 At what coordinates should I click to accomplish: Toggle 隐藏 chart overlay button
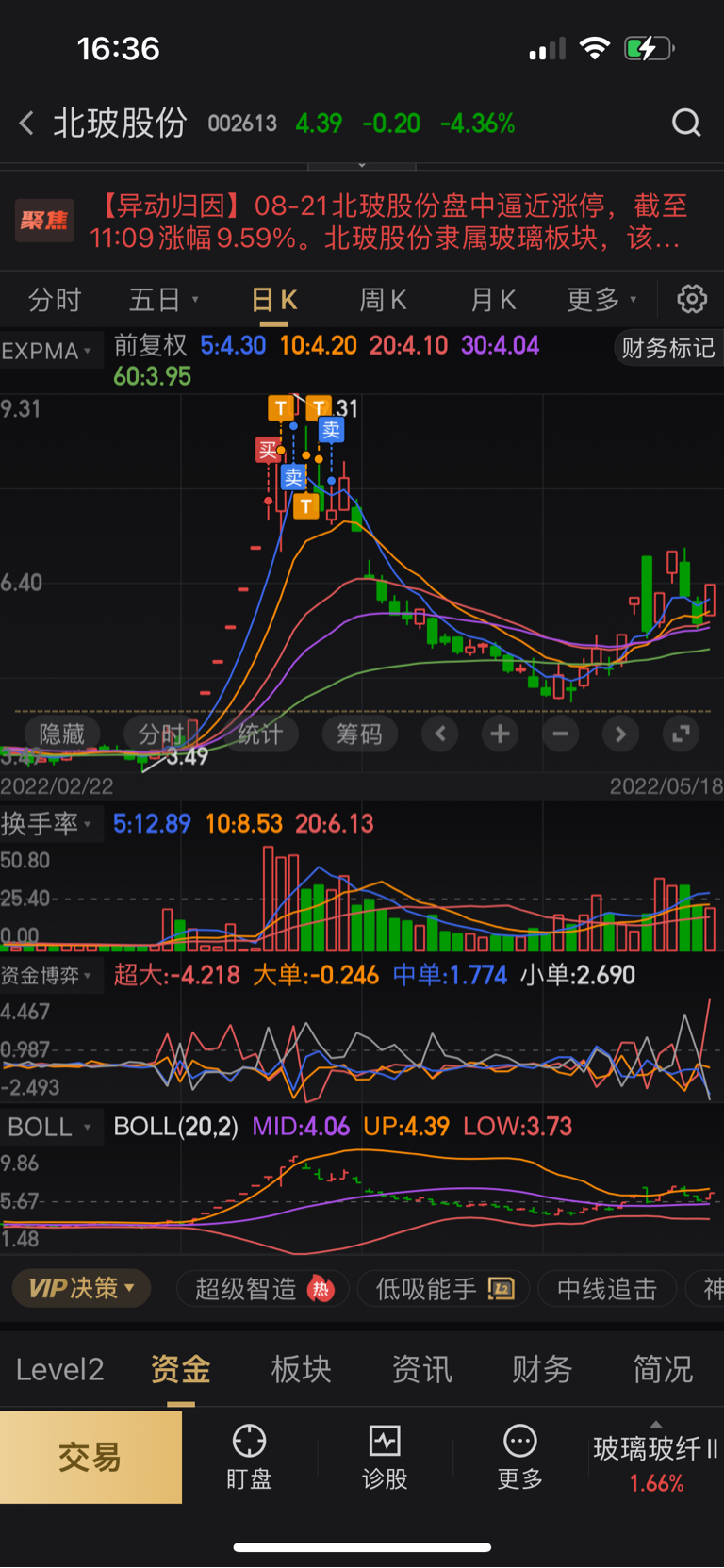coord(62,734)
